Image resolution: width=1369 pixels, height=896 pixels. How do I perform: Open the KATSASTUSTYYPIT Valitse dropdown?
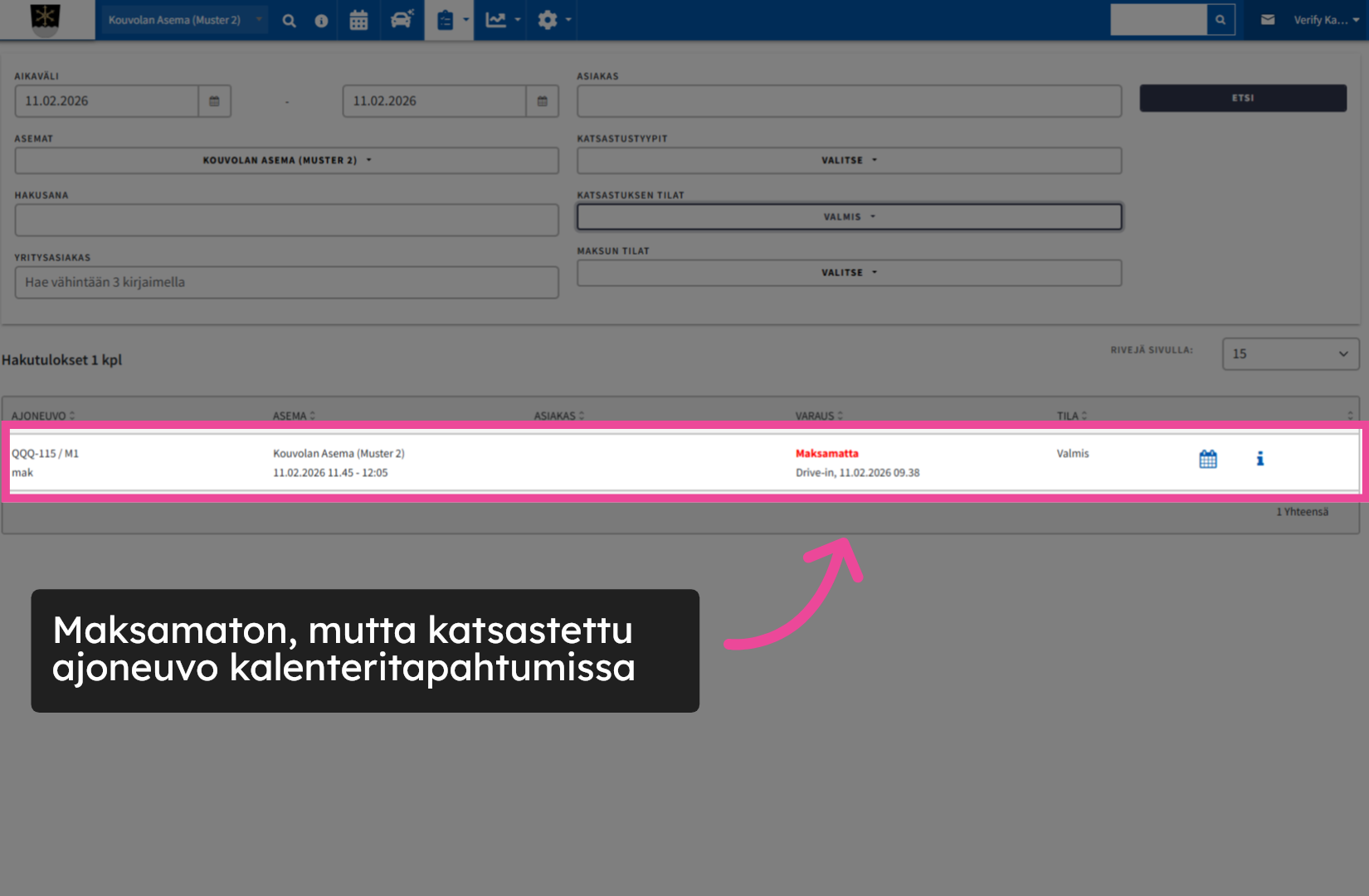[848, 160]
